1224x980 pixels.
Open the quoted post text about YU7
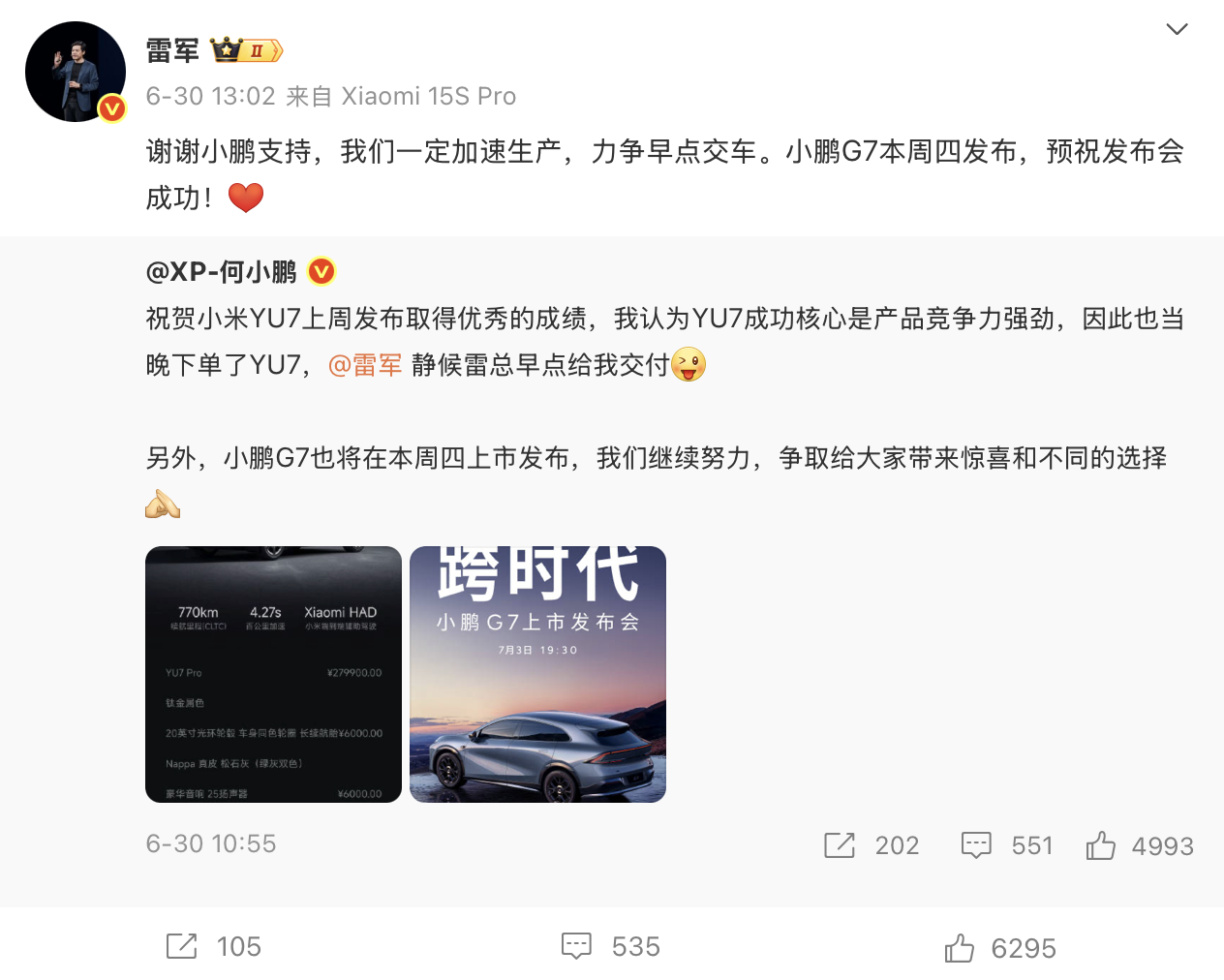coord(664,342)
